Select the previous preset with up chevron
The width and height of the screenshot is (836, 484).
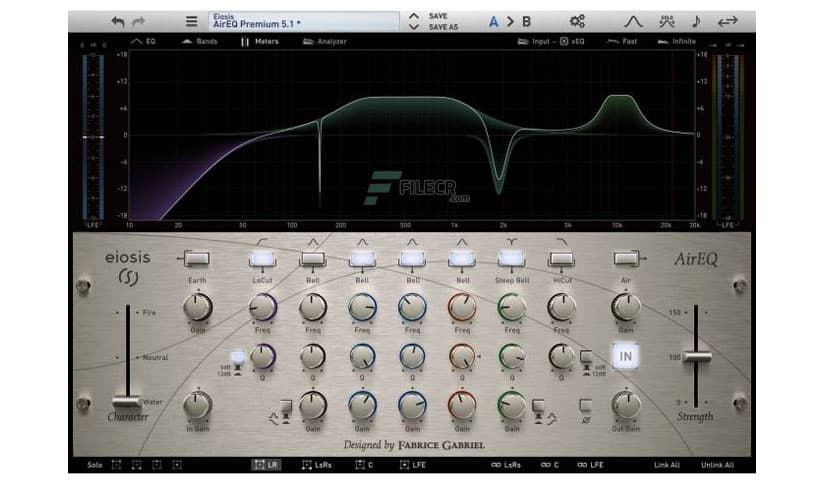tap(414, 16)
